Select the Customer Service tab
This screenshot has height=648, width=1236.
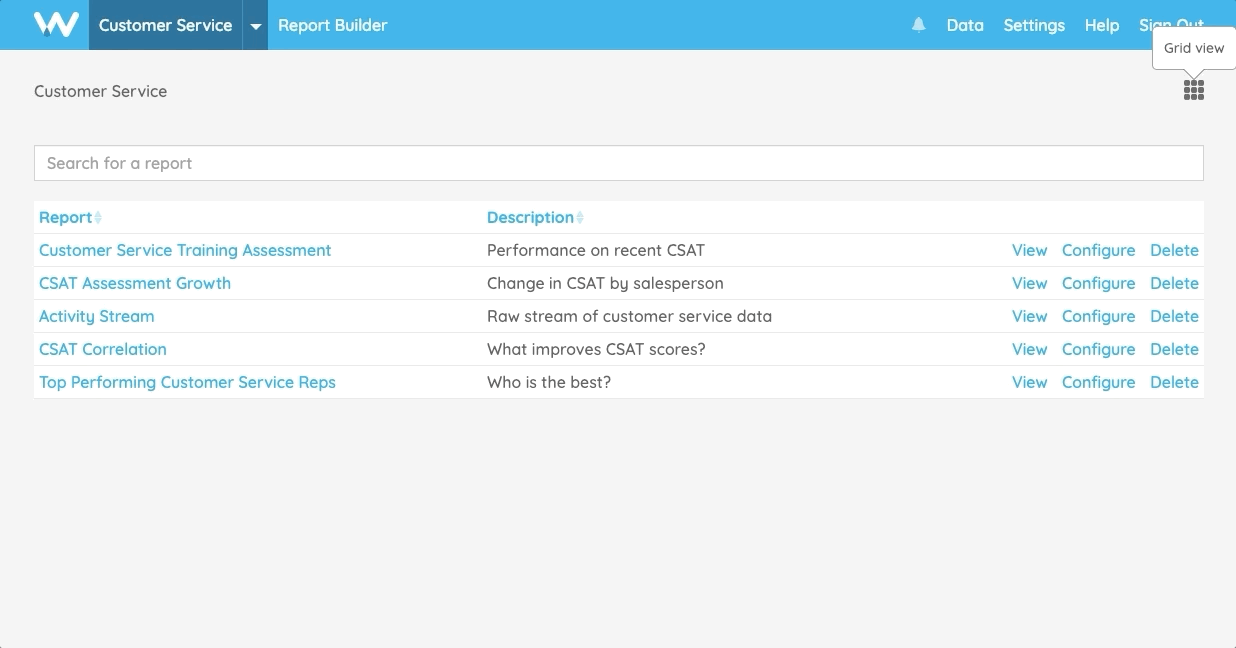coord(165,24)
